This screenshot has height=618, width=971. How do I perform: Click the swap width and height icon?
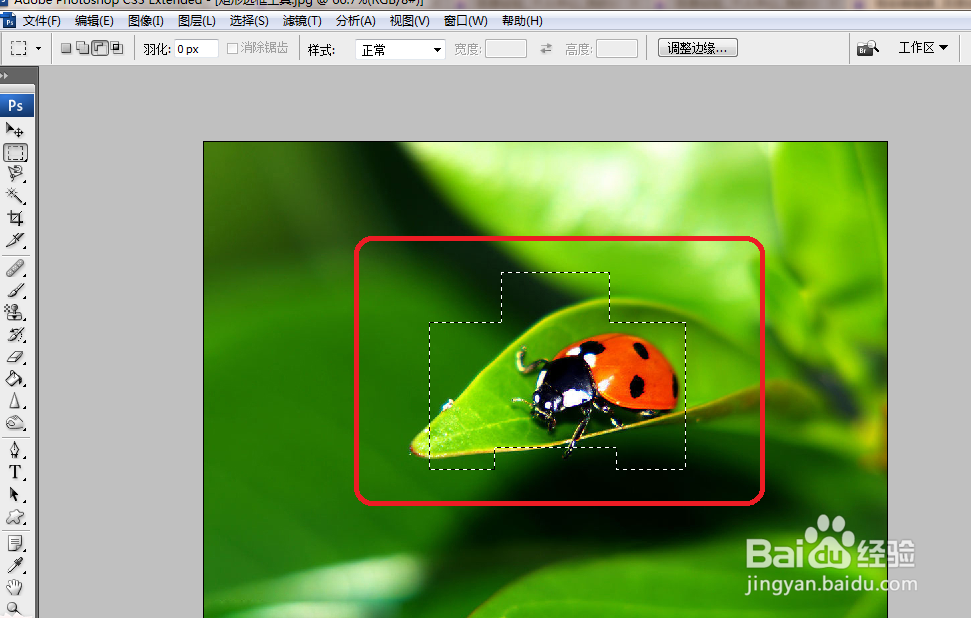coord(546,48)
